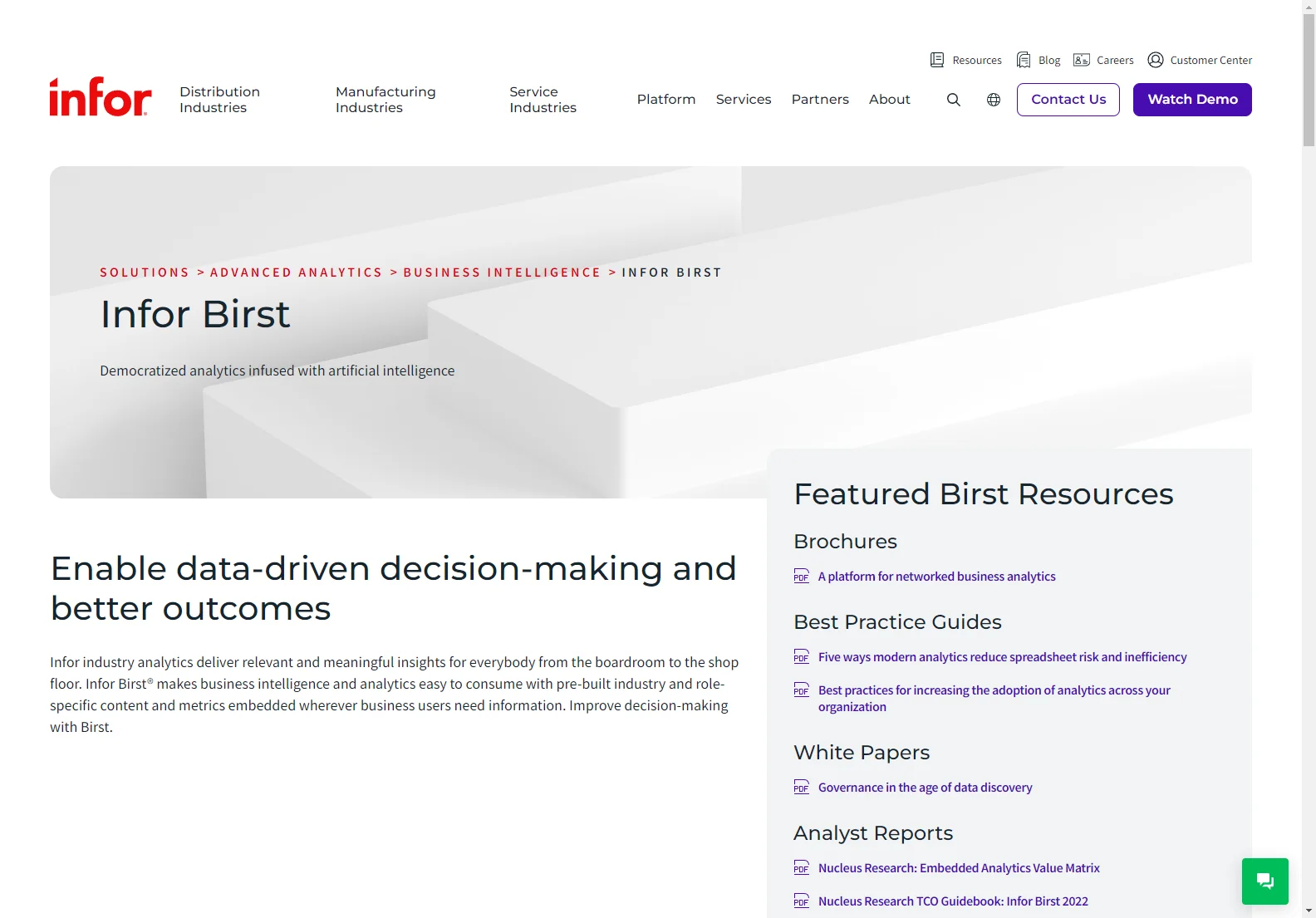Click the Customer Center user icon

point(1156,60)
